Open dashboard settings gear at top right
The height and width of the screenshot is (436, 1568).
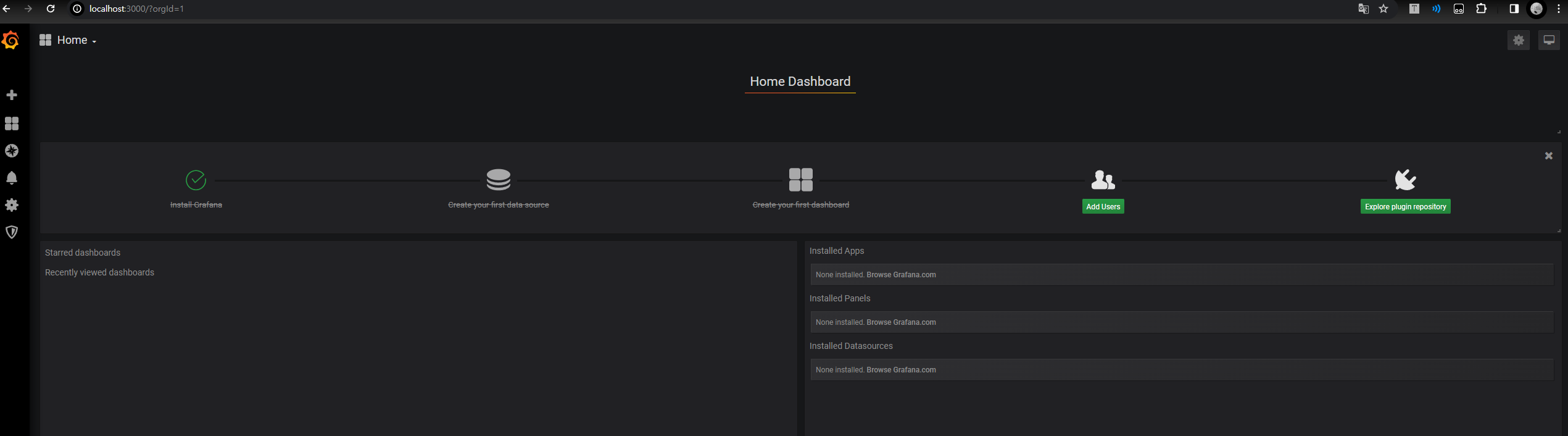pos(1519,40)
